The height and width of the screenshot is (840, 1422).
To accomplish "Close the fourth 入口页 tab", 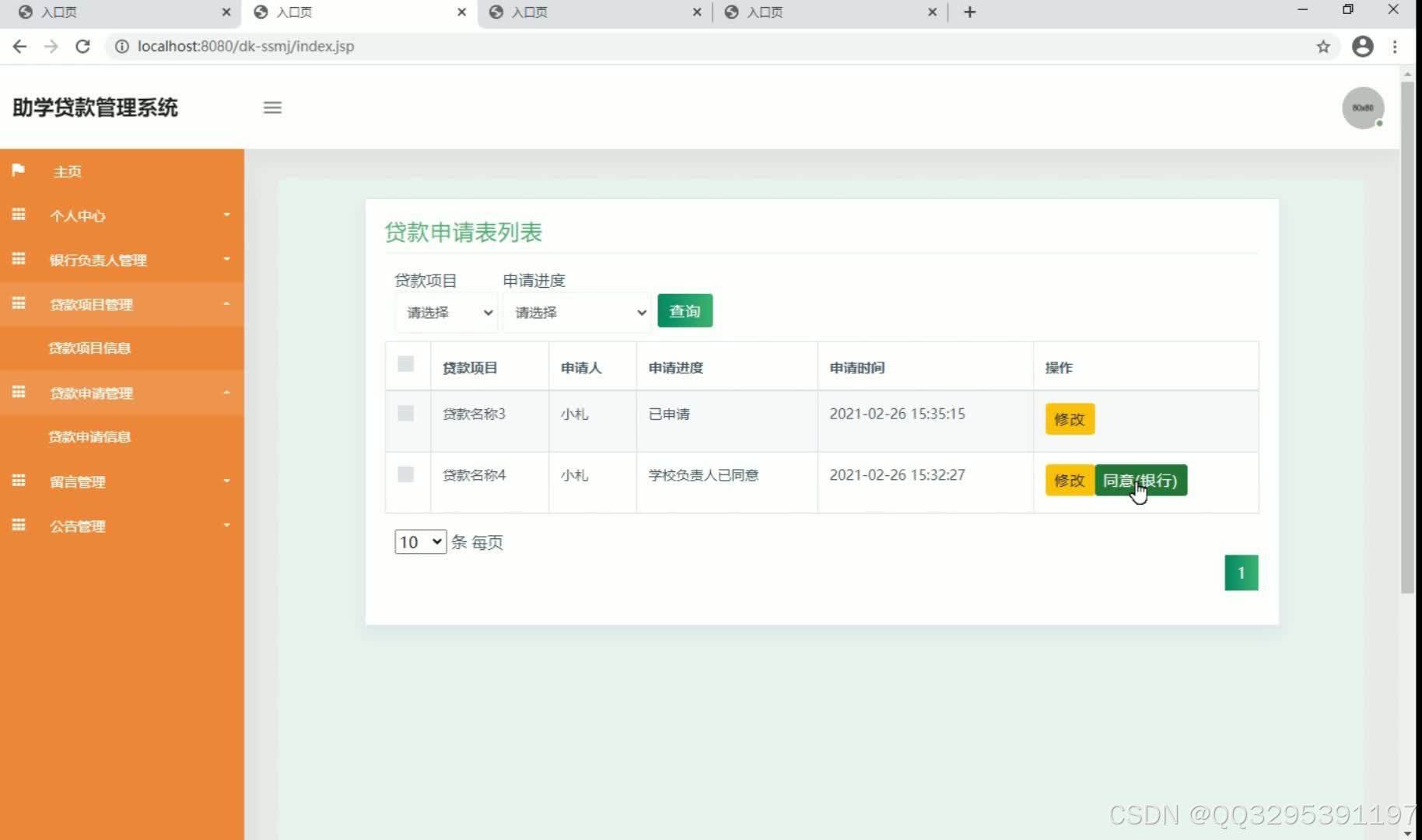I will point(932,12).
